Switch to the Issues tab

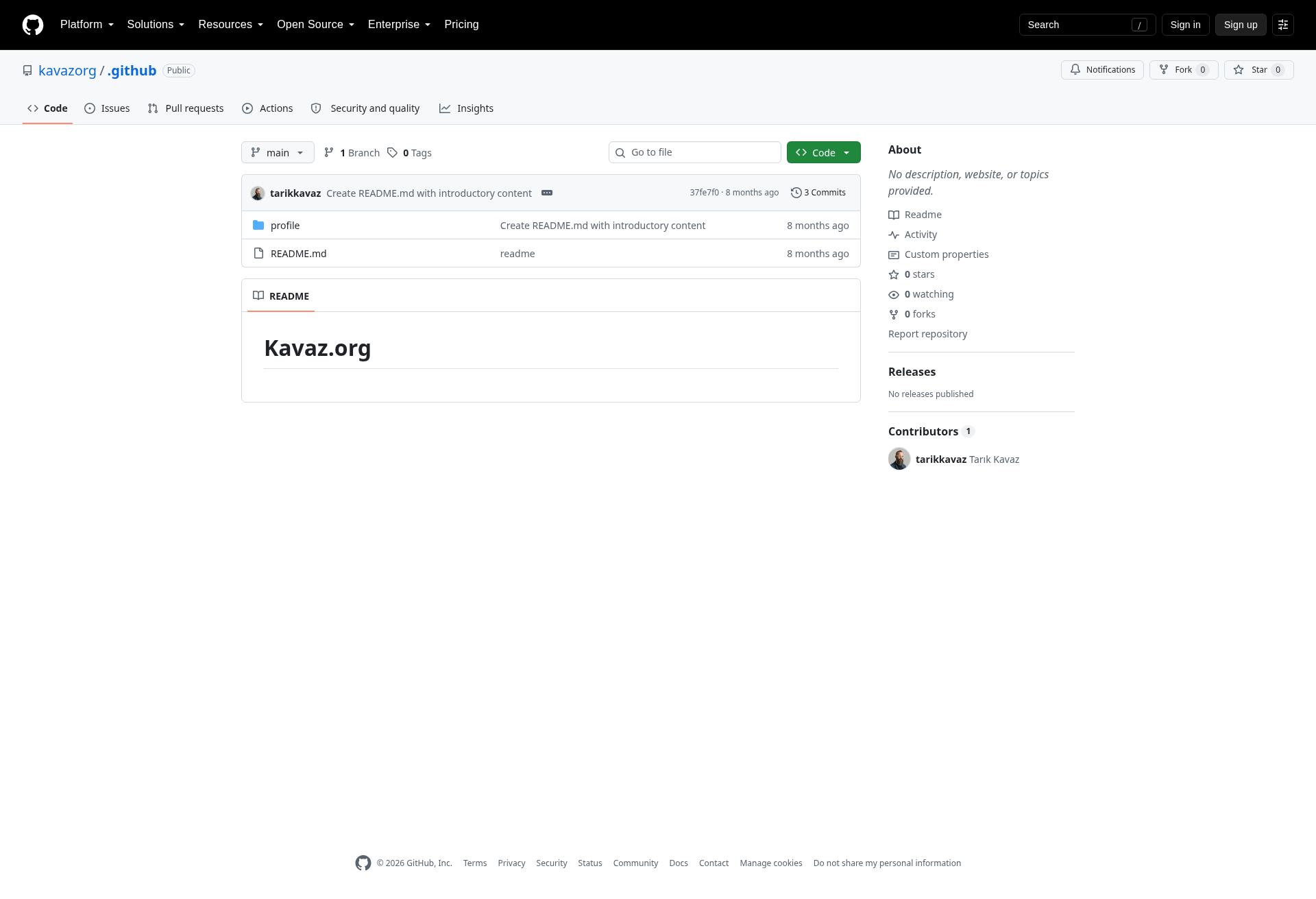tap(107, 108)
